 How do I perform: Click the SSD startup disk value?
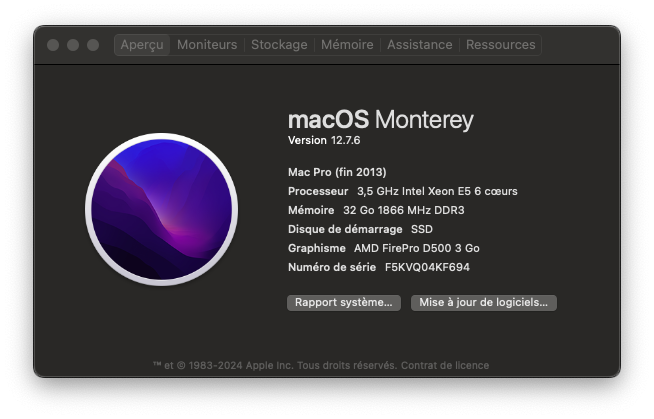[422, 229]
